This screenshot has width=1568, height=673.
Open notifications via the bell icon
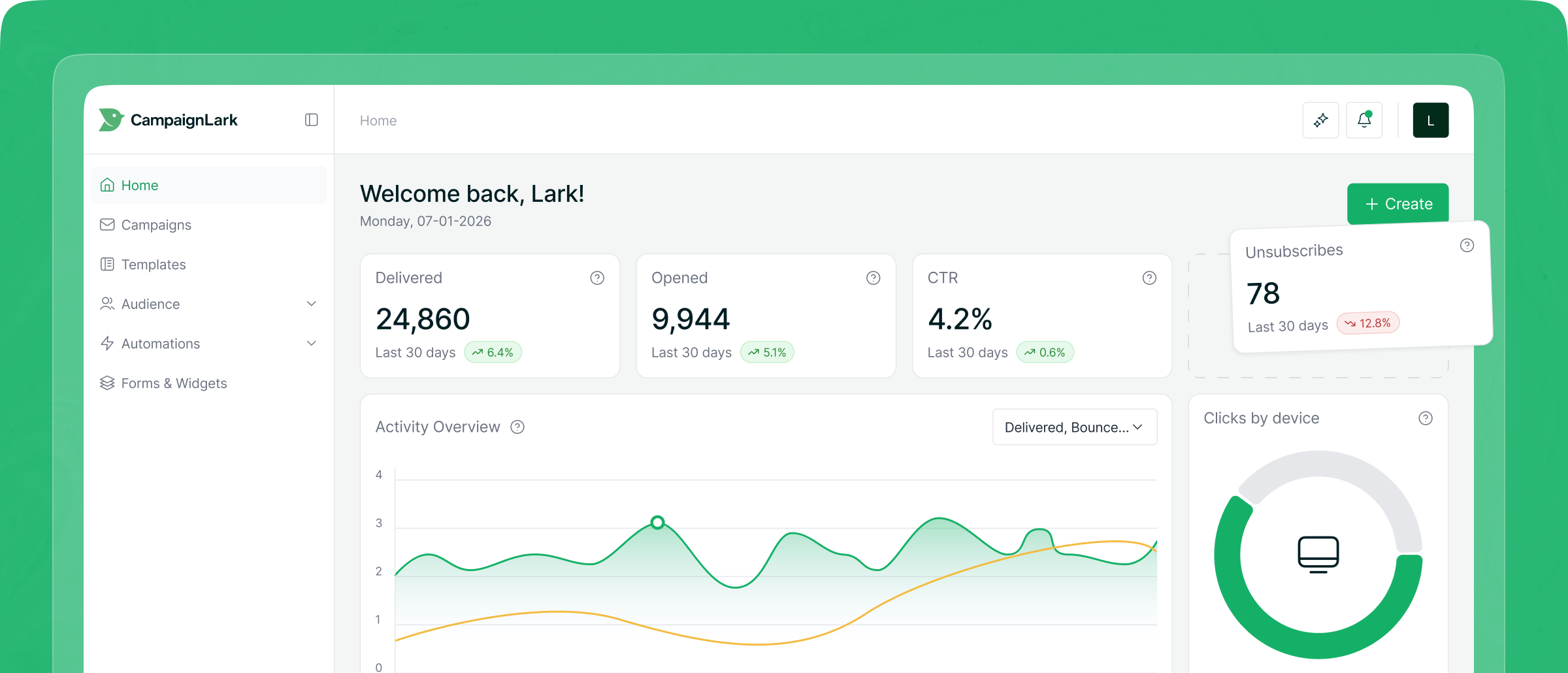1364,120
